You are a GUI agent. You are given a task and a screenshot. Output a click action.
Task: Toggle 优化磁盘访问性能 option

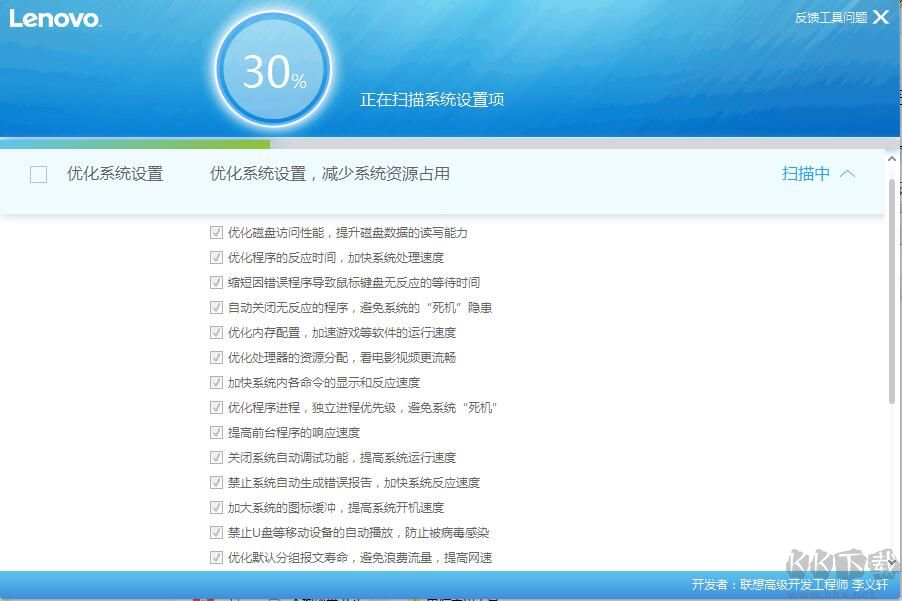click(217, 231)
